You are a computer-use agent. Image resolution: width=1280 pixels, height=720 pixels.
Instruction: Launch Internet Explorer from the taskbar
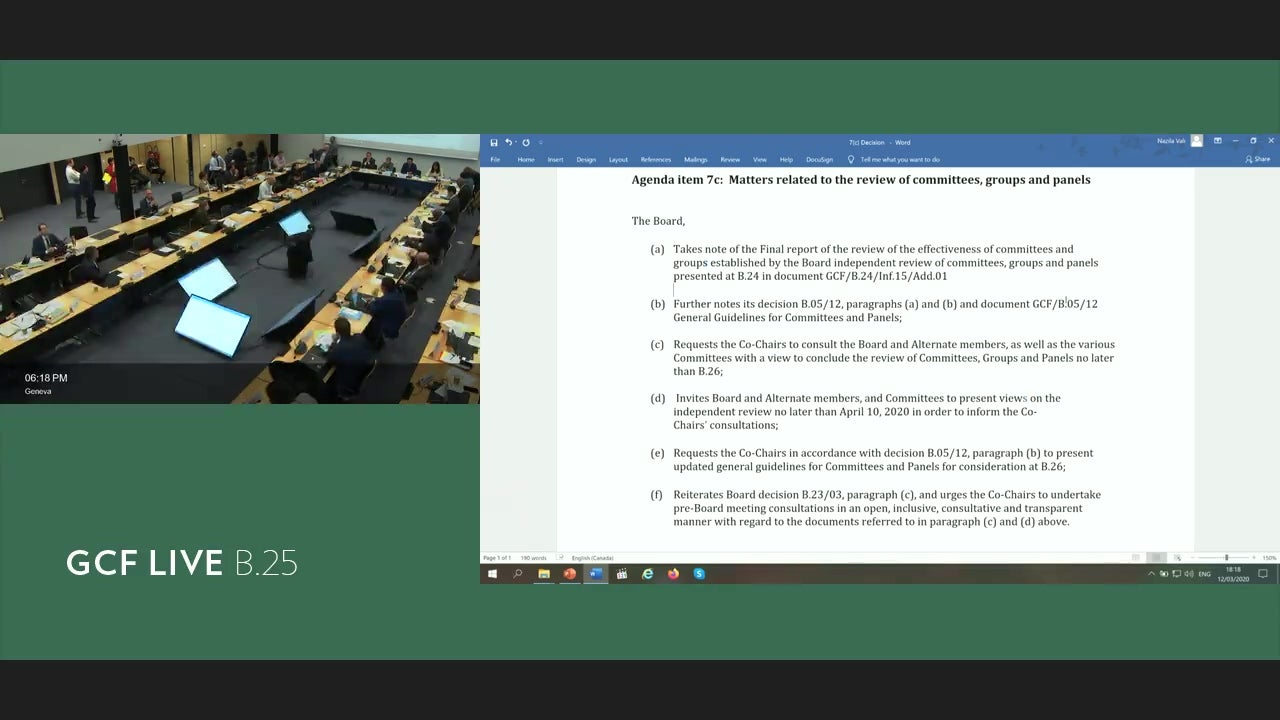[x=648, y=574]
